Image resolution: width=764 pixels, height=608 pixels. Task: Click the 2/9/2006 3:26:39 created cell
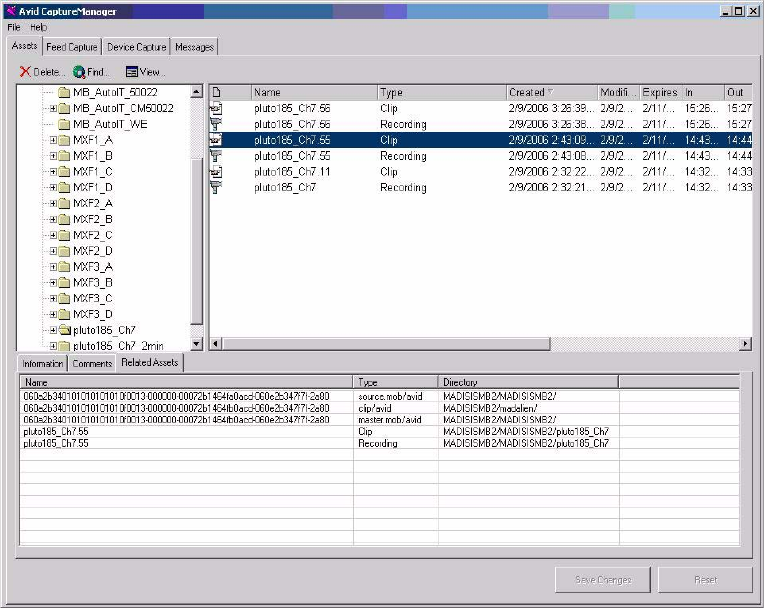pos(552,108)
